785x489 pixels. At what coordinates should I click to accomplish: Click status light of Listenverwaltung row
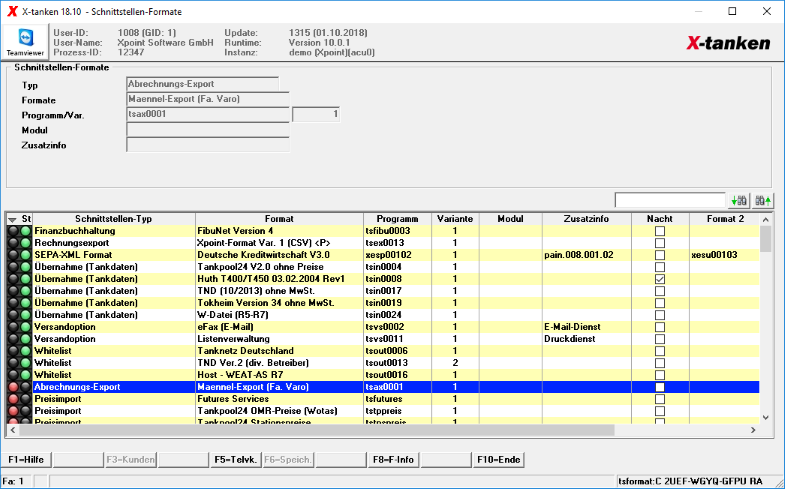pyautogui.click(x=25, y=339)
